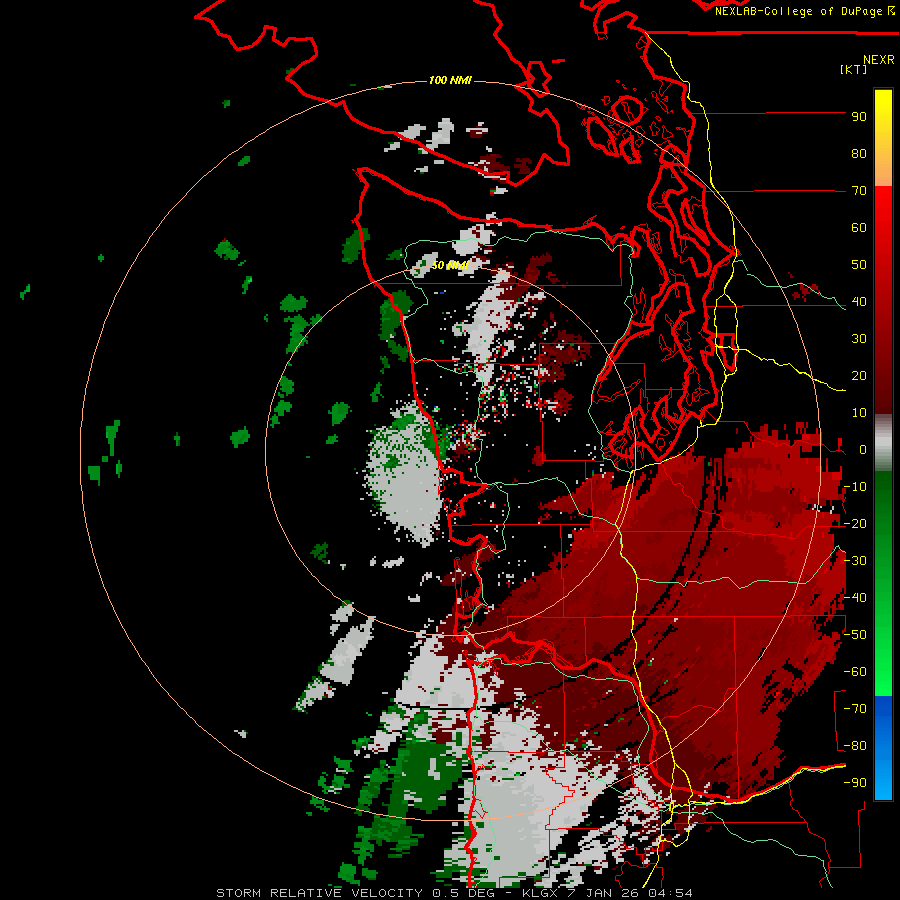Screen dimensions: 900x900
Task: Click the STORM RELATIVE VELOCITY product caption
Action: click(319, 893)
